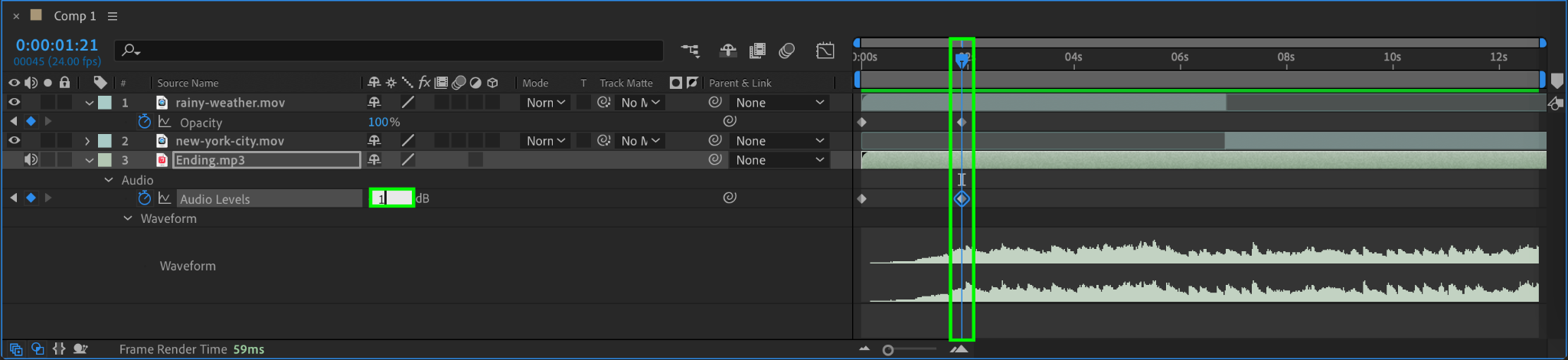The height and width of the screenshot is (360, 1568).
Task: Toggle Layer Switches pane icon at bottom
Action: click(16, 349)
